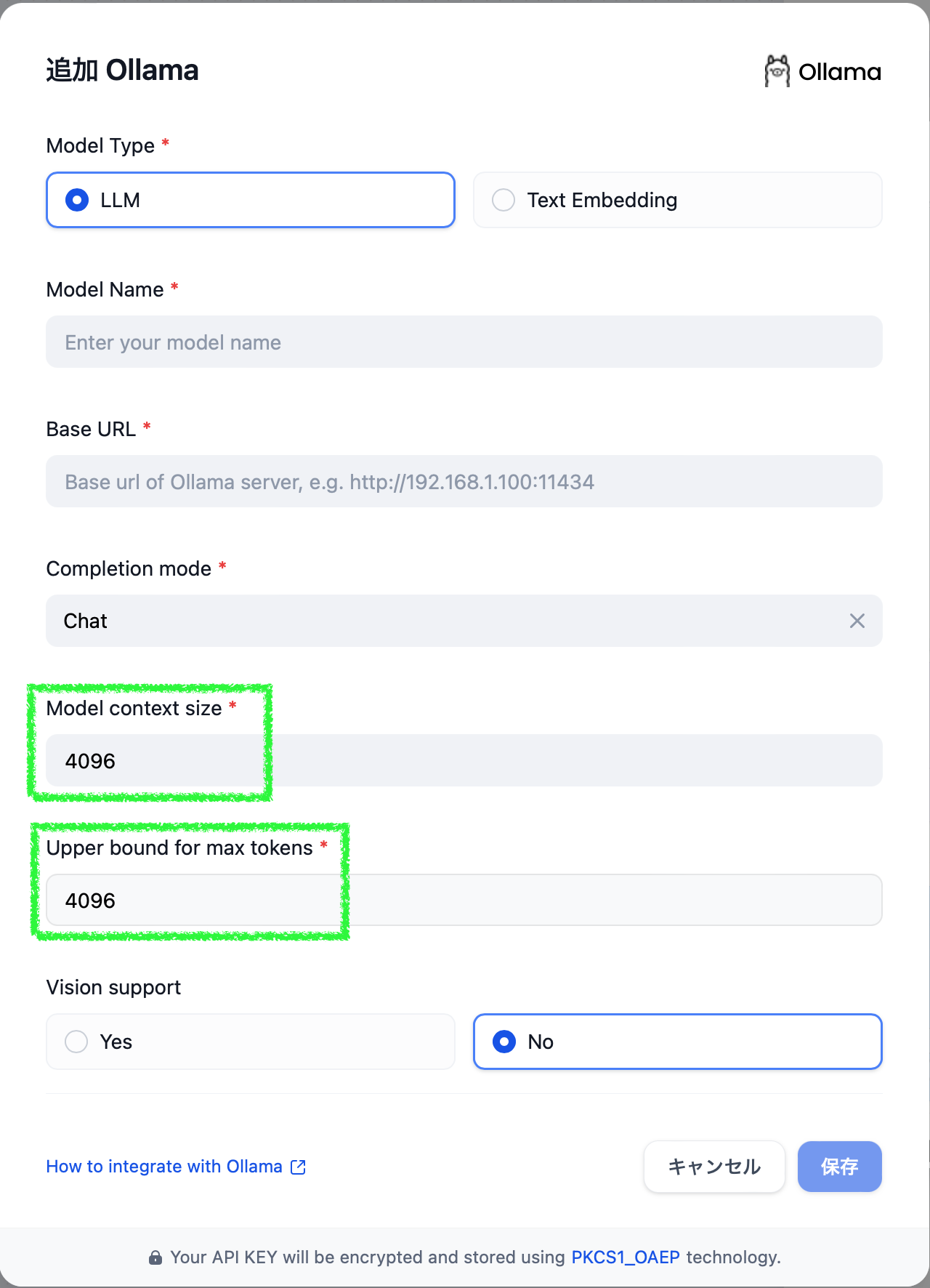
Task: Click the Model Name input field
Action: click(x=464, y=342)
